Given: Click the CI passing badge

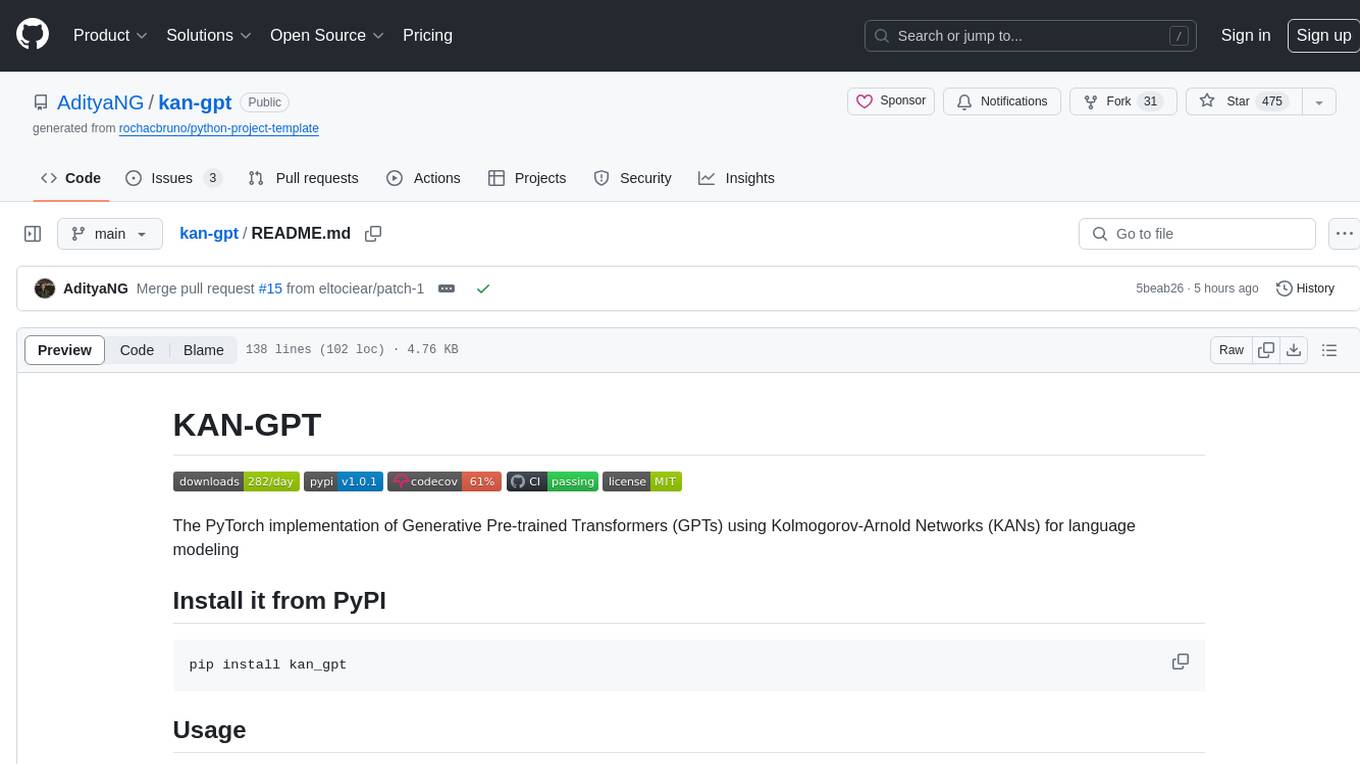Looking at the screenshot, I should [552, 481].
